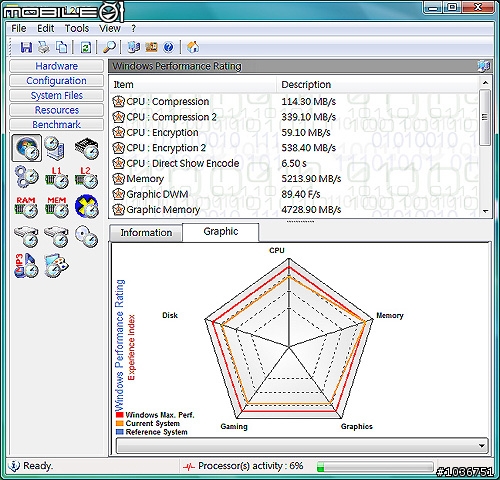Click Processor(s) activity : 6% status text
This screenshot has width=500, height=480.
point(251,466)
